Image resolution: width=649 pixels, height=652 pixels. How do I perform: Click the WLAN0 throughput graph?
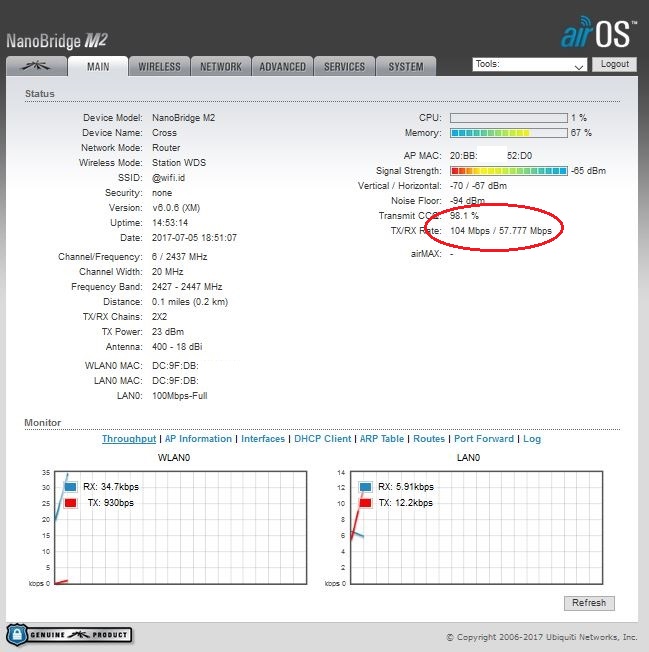click(180, 528)
